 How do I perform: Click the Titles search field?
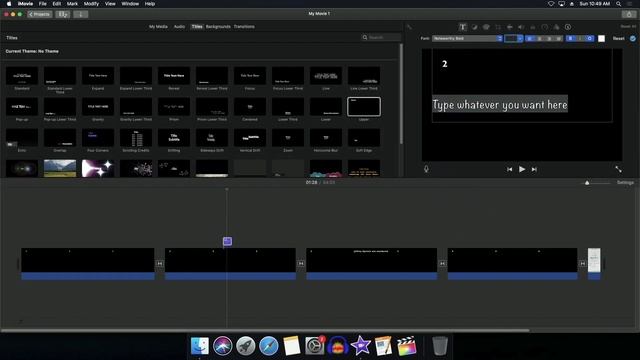point(381,37)
